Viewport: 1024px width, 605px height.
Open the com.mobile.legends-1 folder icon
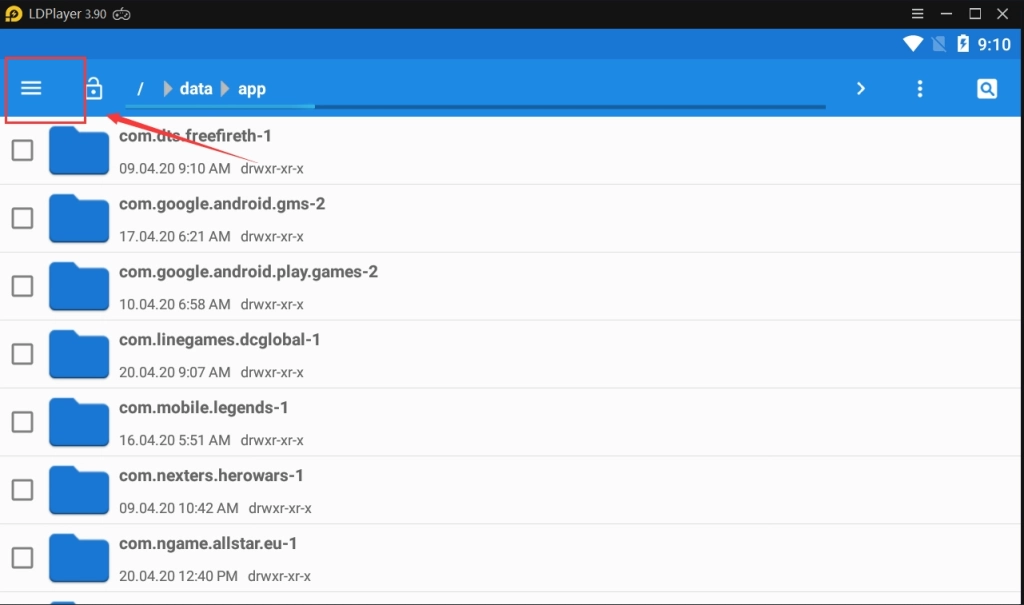pos(78,422)
